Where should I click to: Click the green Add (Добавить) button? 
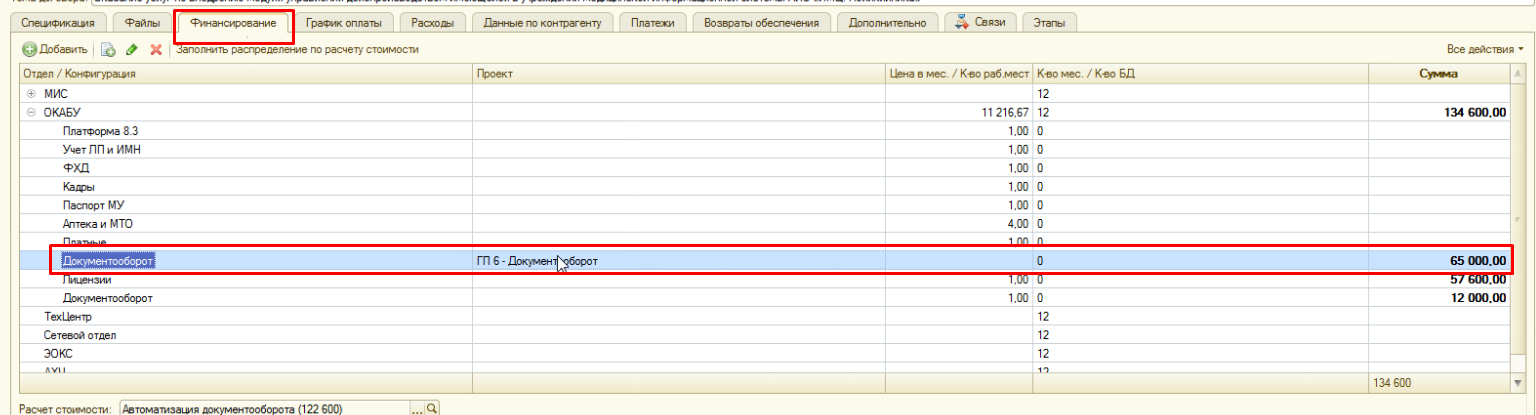tap(56, 49)
